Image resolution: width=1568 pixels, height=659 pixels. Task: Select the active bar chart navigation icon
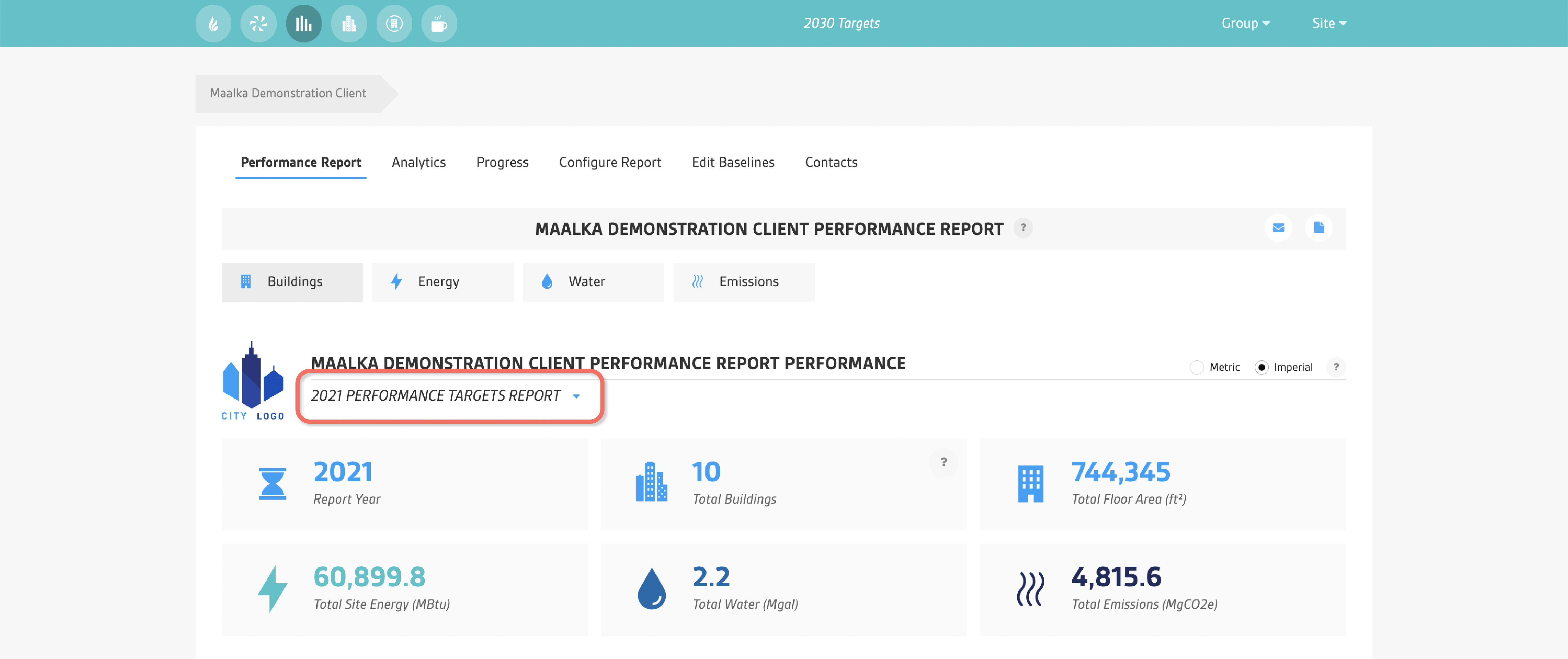click(x=304, y=24)
